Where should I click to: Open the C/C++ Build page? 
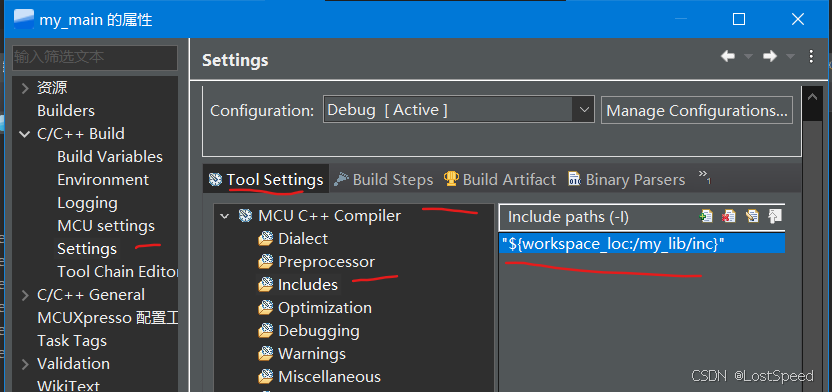pyautogui.click(x=81, y=134)
